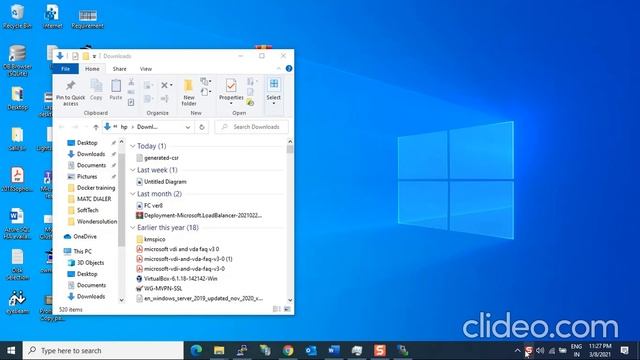The width and height of the screenshot is (640, 360).
Task: Open the Docker training folder in sidebar
Action: tap(96, 188)
